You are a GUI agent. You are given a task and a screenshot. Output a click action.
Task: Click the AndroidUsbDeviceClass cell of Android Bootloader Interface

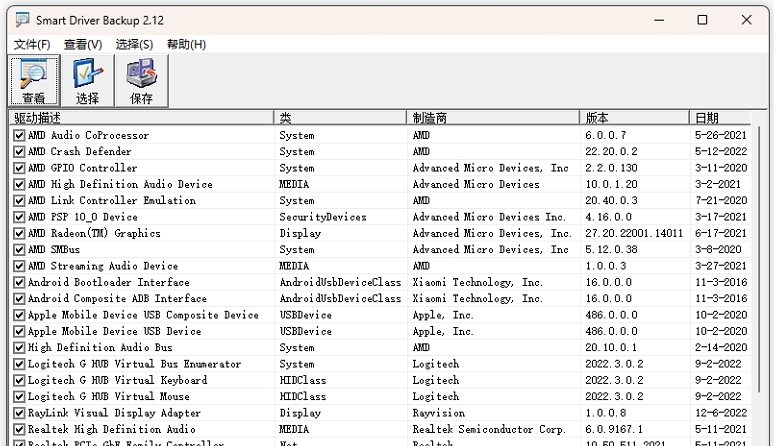pos(340,282)
